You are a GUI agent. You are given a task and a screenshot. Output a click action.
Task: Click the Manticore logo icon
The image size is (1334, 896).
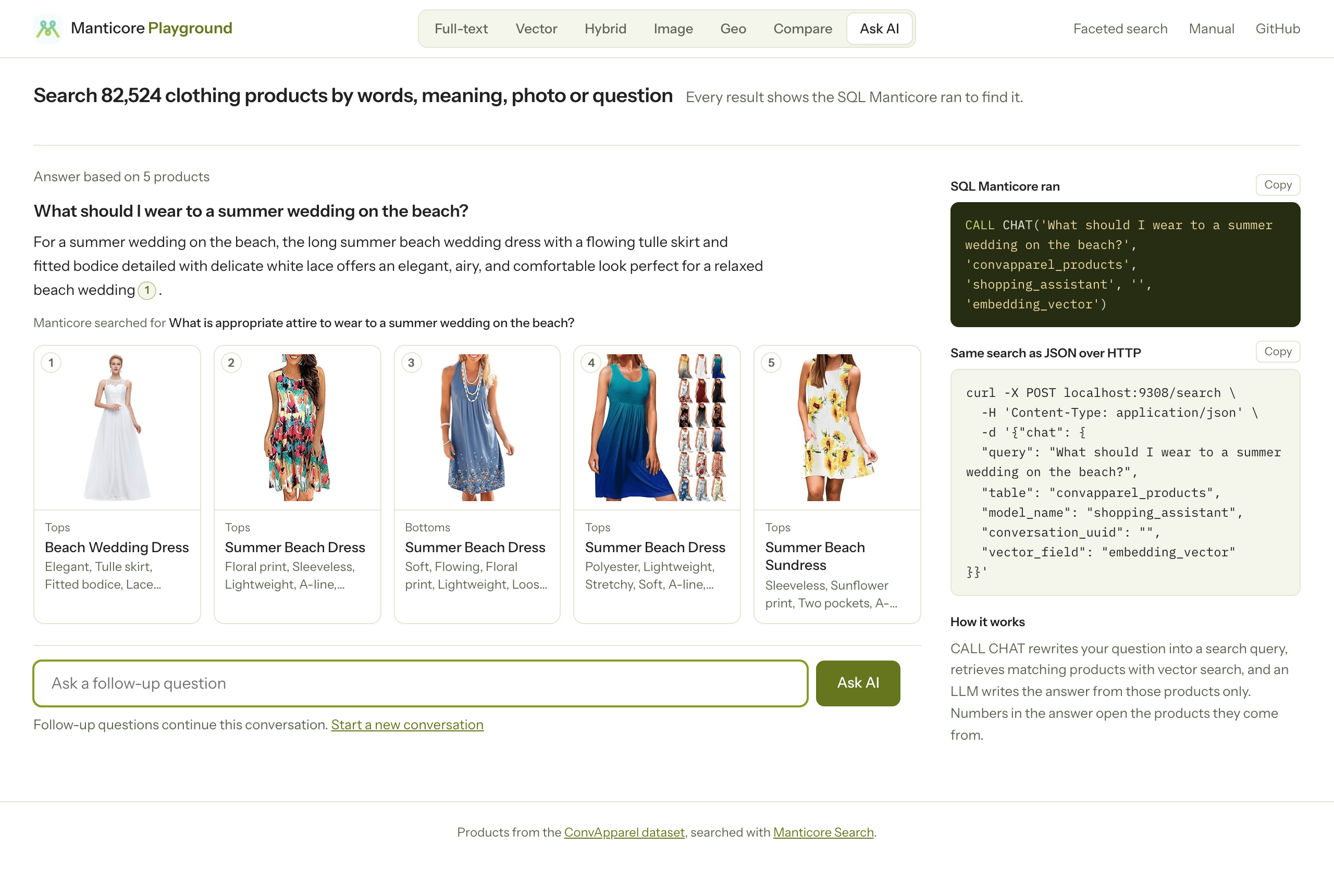(48, 29)
